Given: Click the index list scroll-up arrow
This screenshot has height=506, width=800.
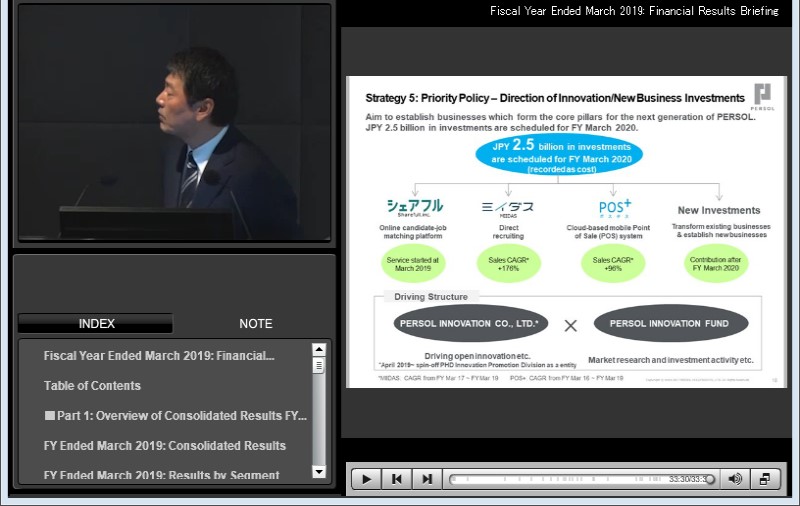Looking at the screenshot, I should [x=319, y=349].
